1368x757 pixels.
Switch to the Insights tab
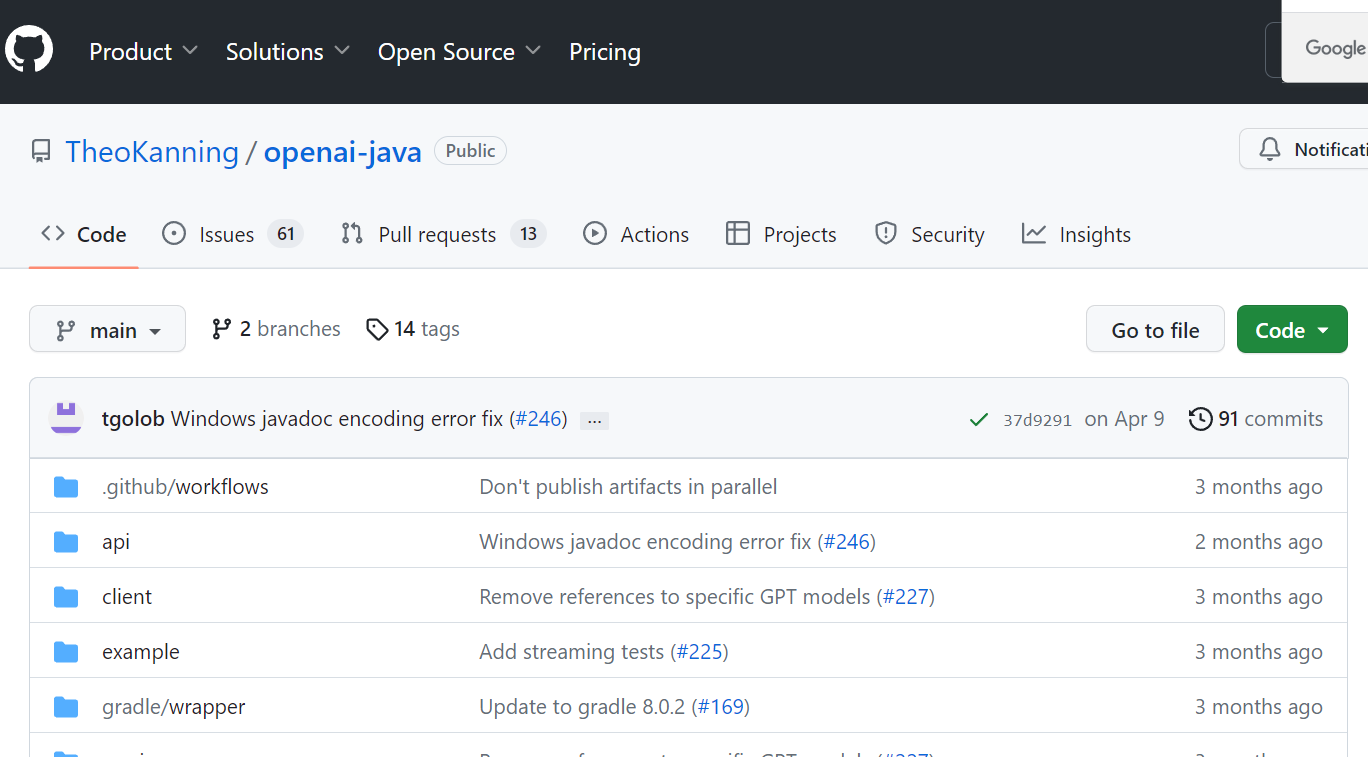pos(1076,234)
